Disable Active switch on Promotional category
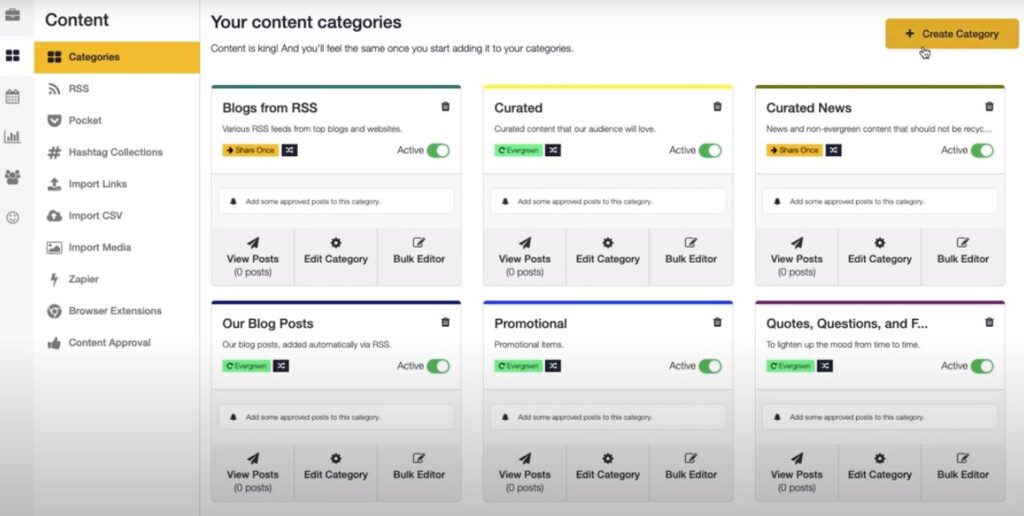Screen dimensions: 1024x516 710,366
